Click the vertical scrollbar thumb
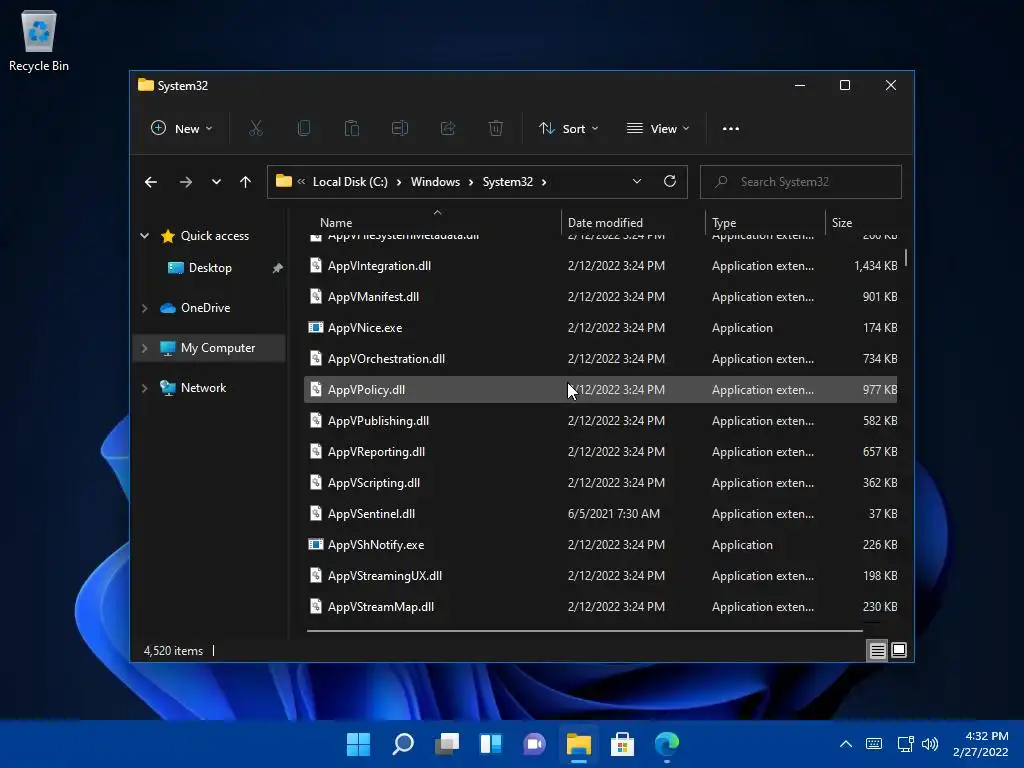The width and height of the screenshot is (1024, 768). pyautogui.click(x=906, y=258)
